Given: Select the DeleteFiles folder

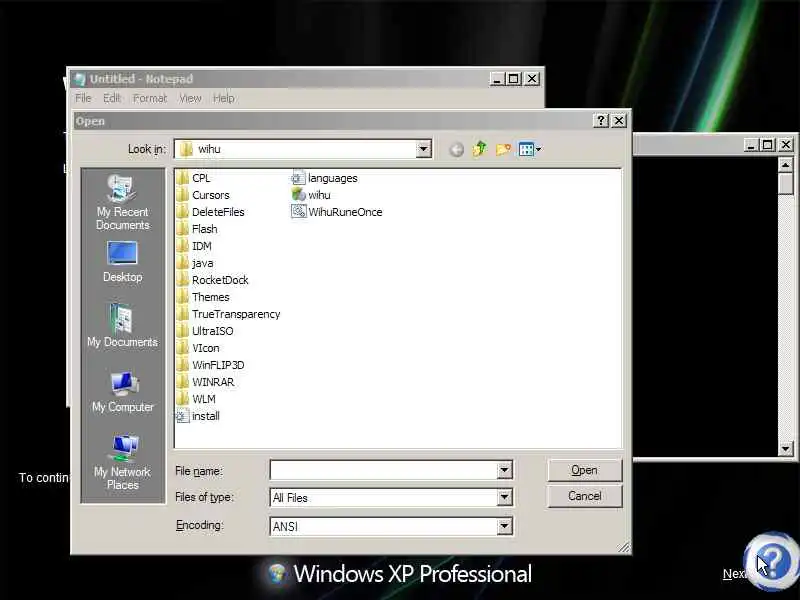Looking at the screenshot, I should [210, 212].
